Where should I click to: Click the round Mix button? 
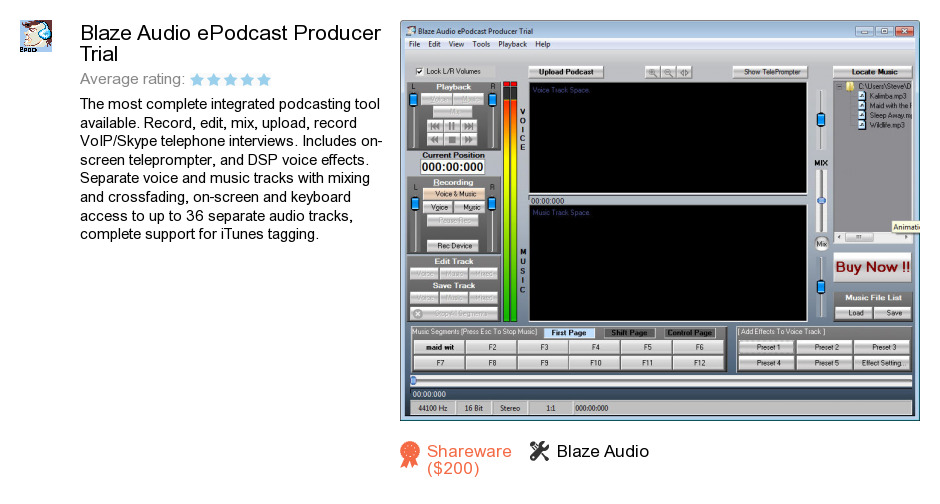[821, 243]
